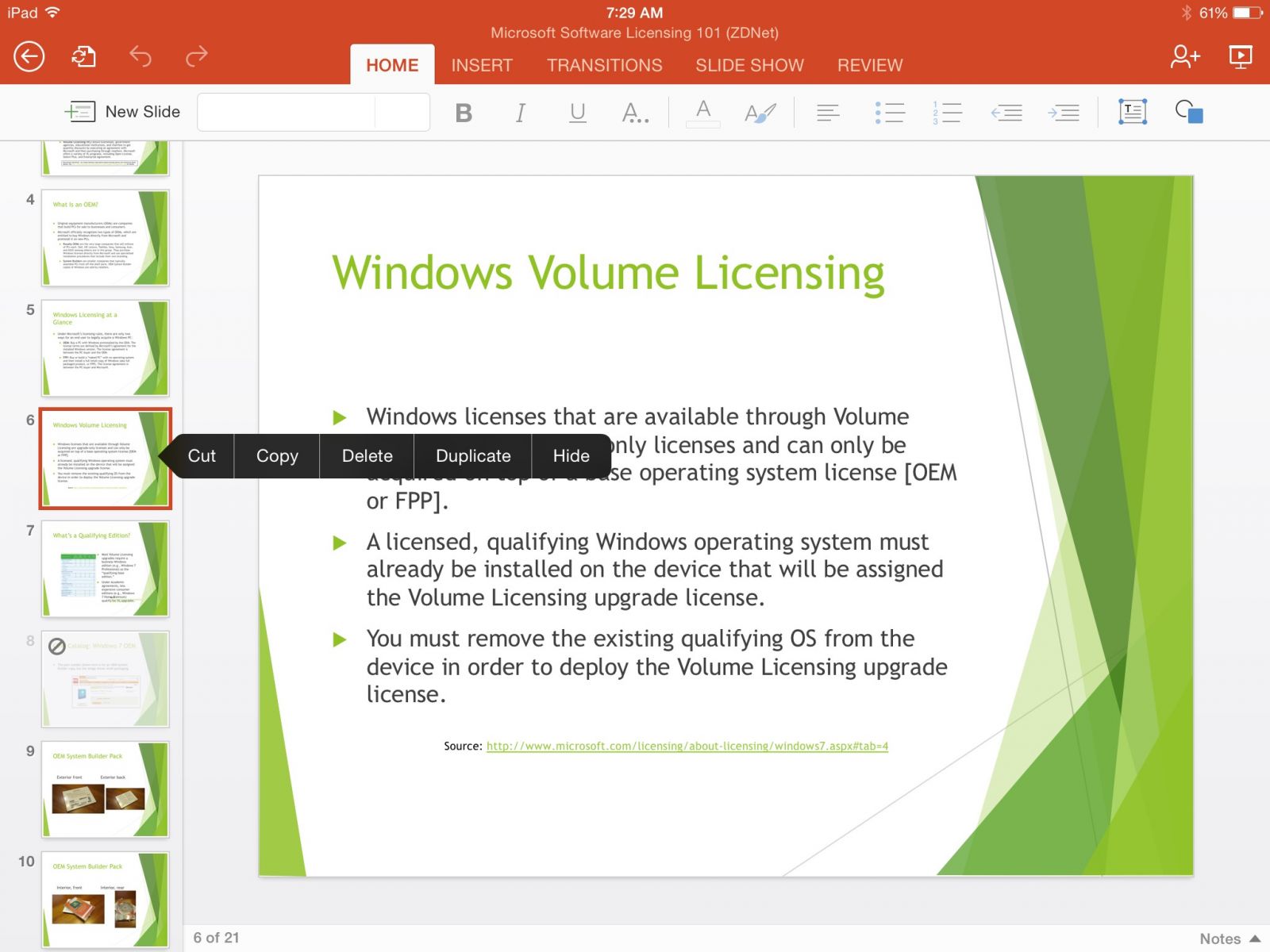Choose Delete from the popup menu
Image resolution: width=1270 pixels, height=952 pixels.
click(367, 456)
